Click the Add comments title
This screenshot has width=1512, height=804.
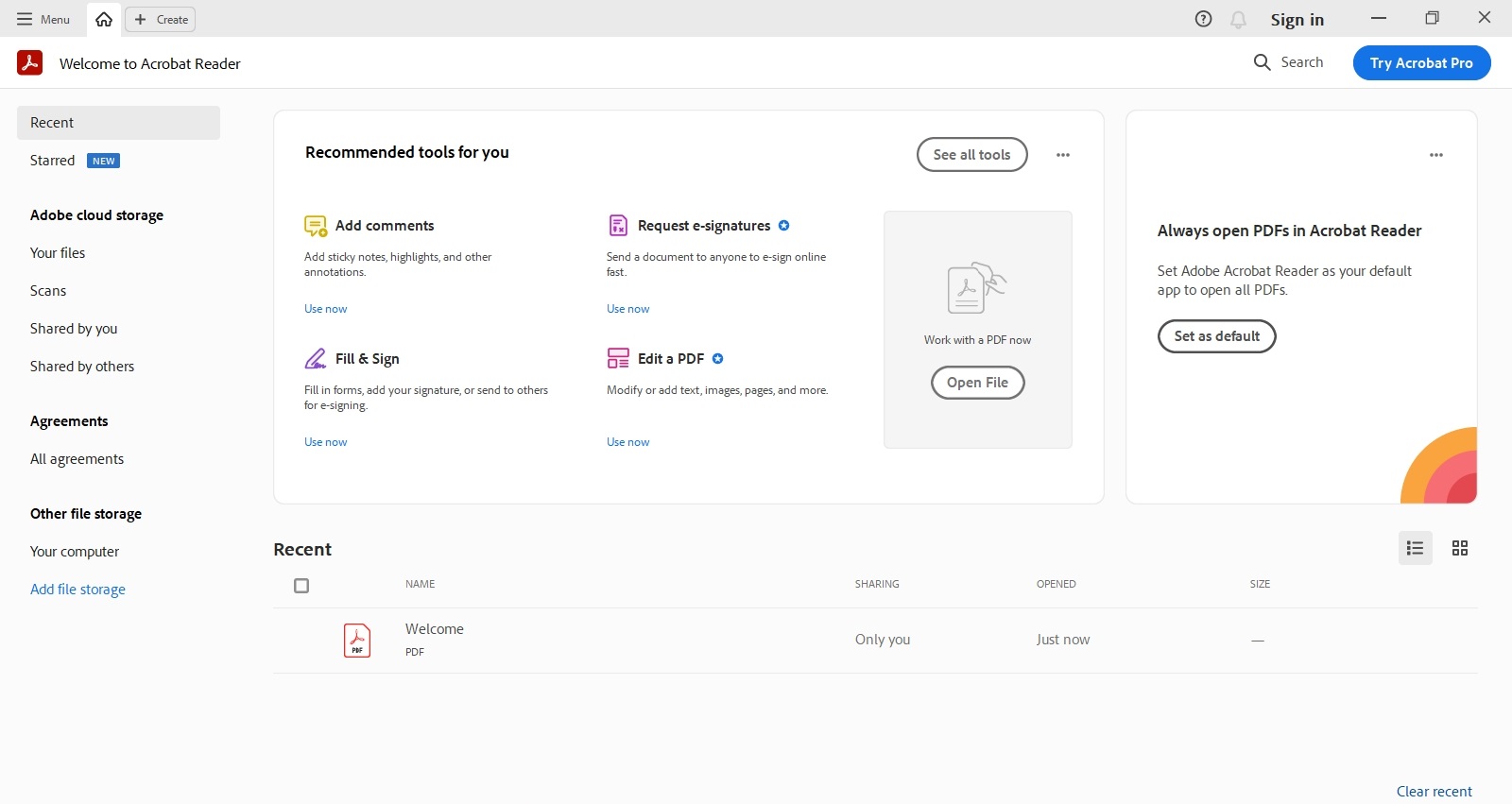pyautogui.click(x=385, y=226)
